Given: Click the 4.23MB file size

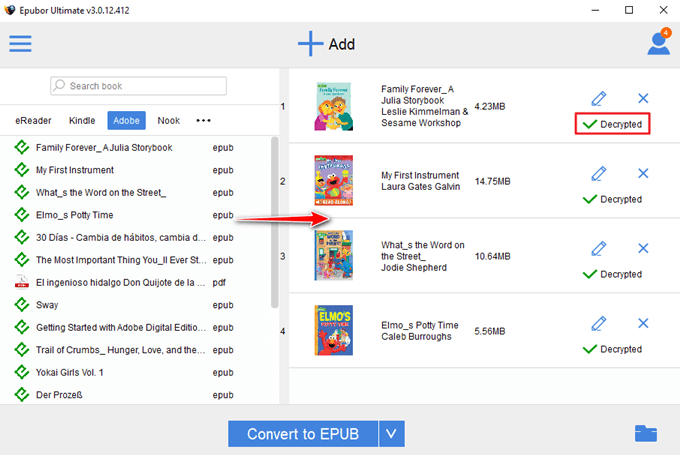Looking at the screenshot, I should coord(490,106).
